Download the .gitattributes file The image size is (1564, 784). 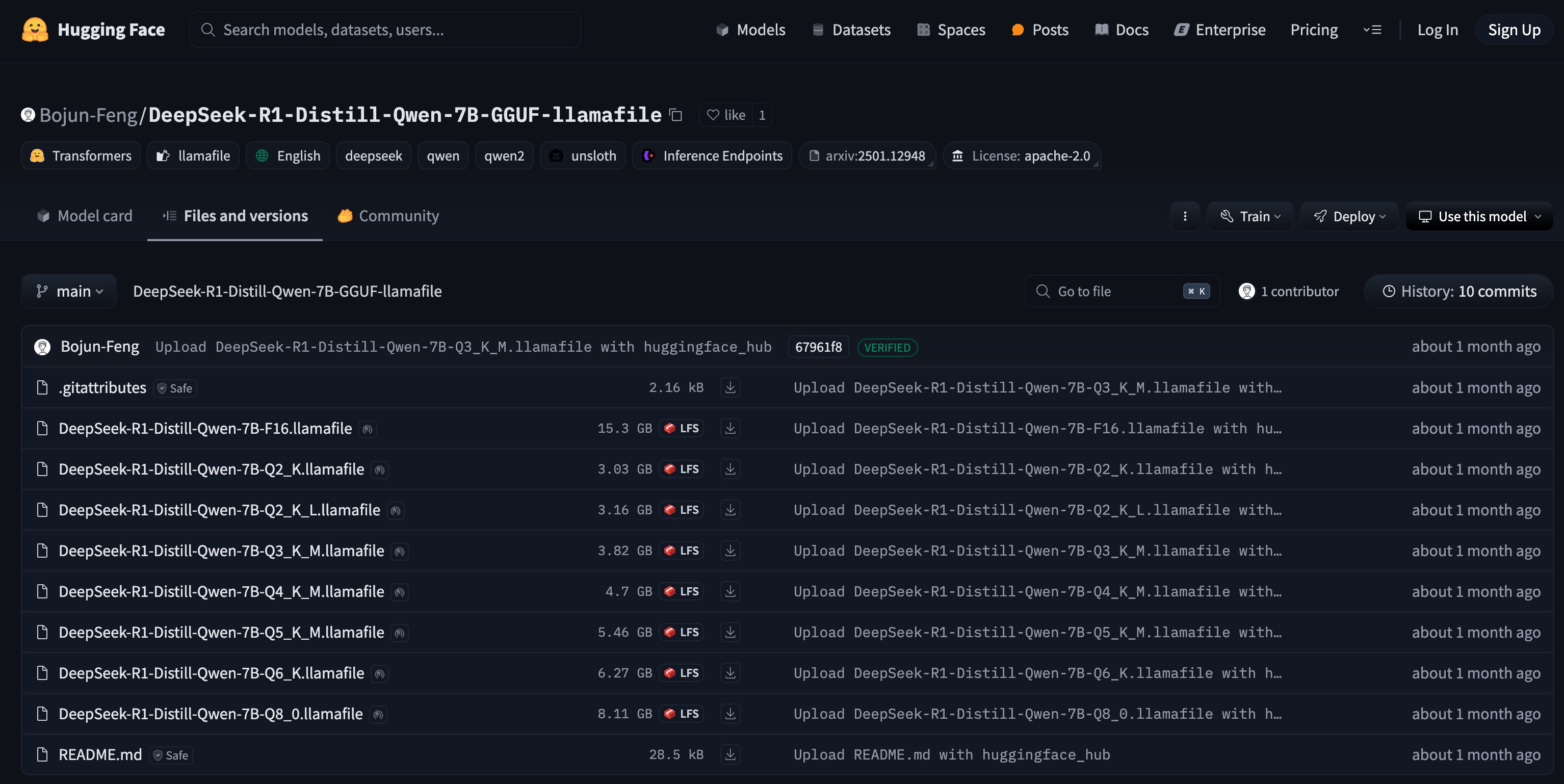pyautogui.click(x=731, y=387)
